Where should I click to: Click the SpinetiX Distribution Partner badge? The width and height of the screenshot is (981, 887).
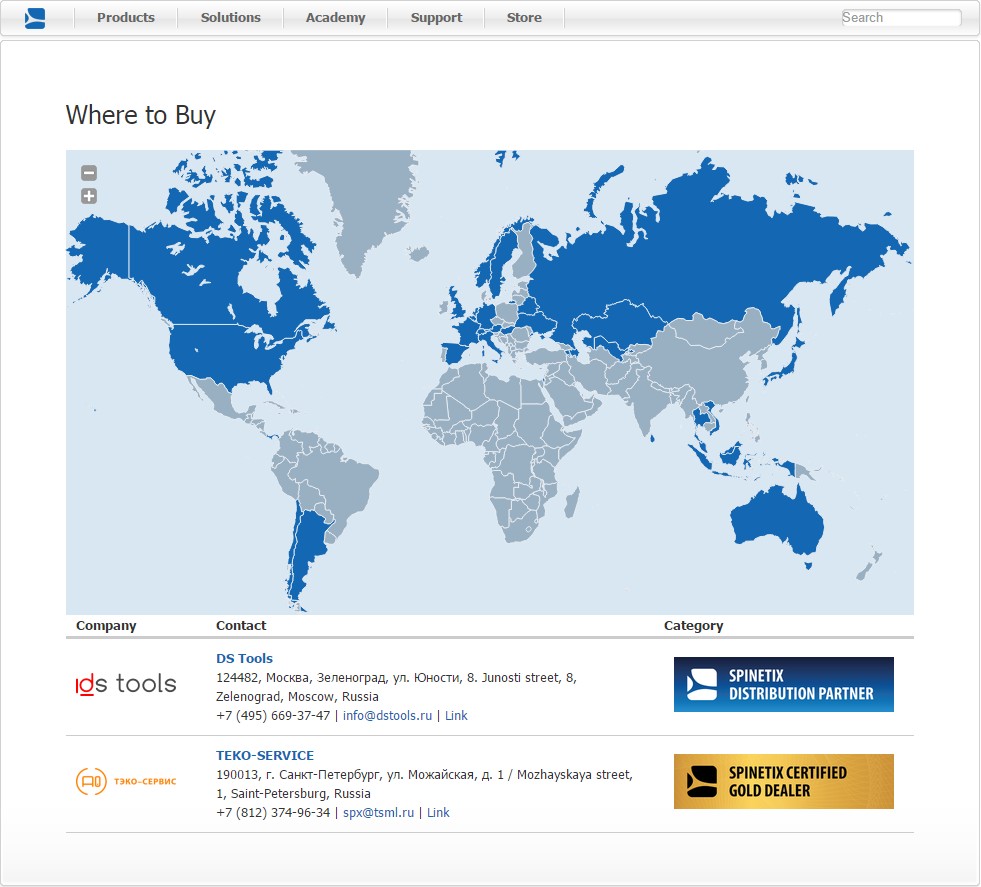[783, 684]
